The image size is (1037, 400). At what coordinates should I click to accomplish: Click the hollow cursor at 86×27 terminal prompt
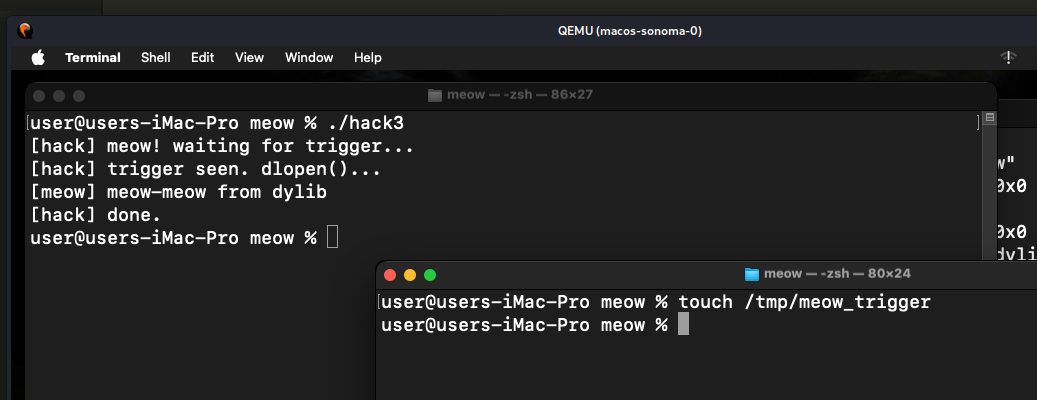point(333,237)
